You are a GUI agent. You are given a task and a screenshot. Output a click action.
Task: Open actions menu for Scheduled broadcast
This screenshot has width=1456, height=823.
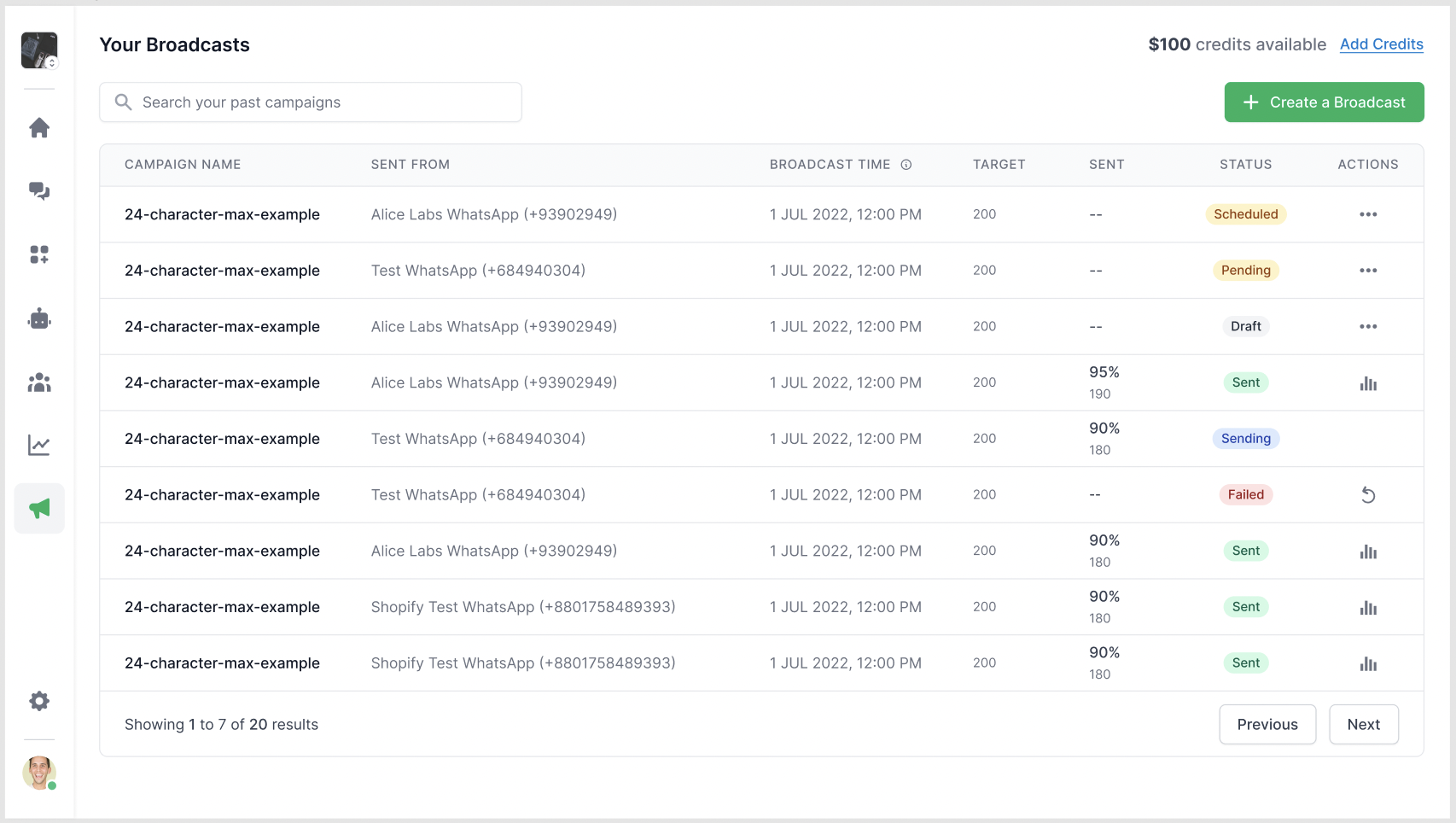pyautogui.click(x=1368, y=214)
